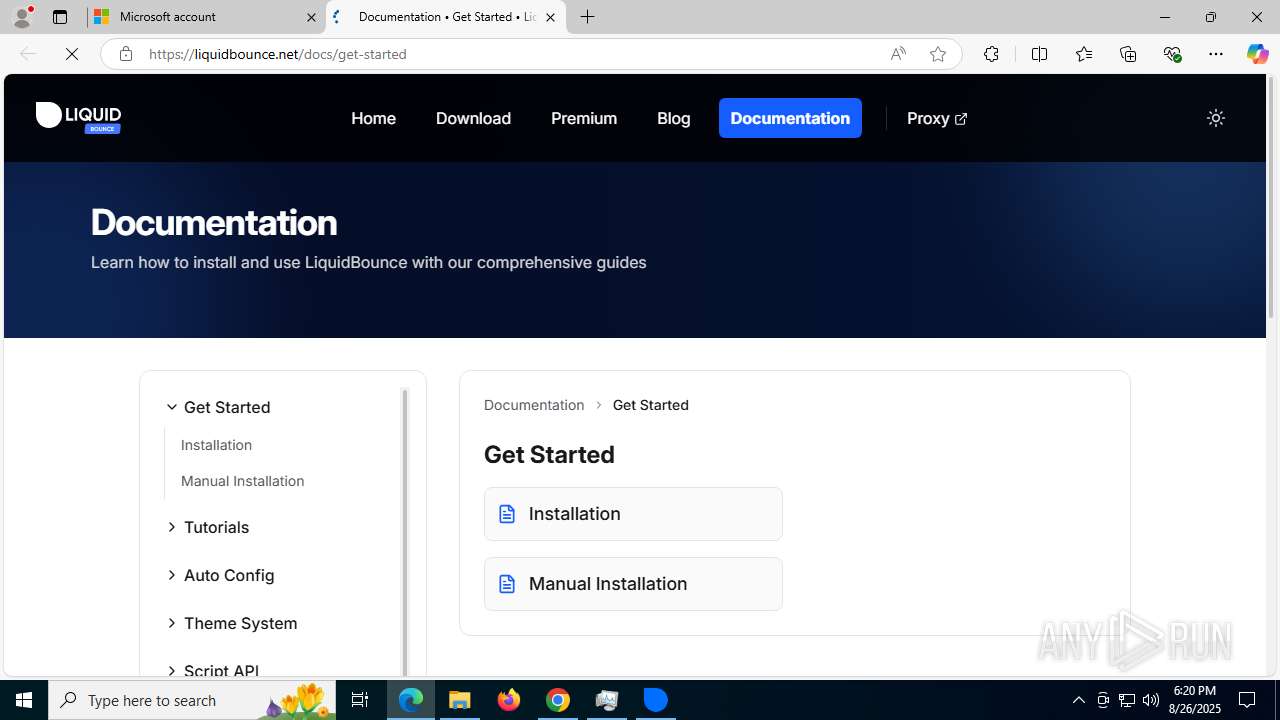Open the Premium nav item
The width and height of the screenshot is (1280, 720).
pyautogui.click(x=584, y=118)
